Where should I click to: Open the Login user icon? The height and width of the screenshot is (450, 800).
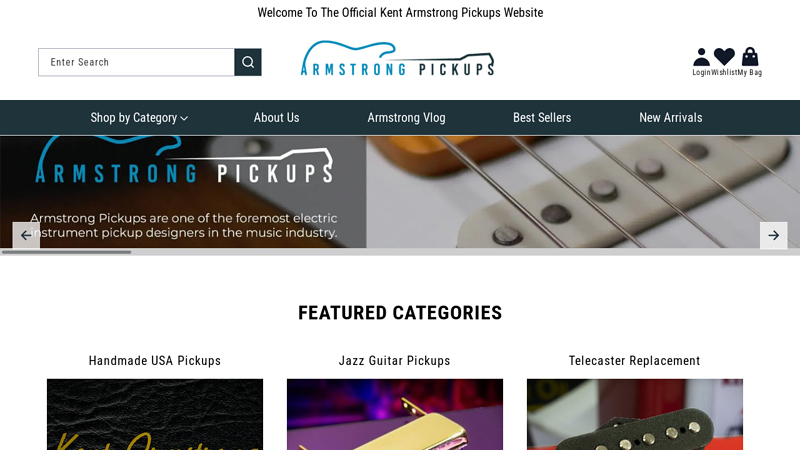pyautogui.click(x=702, y=57)
